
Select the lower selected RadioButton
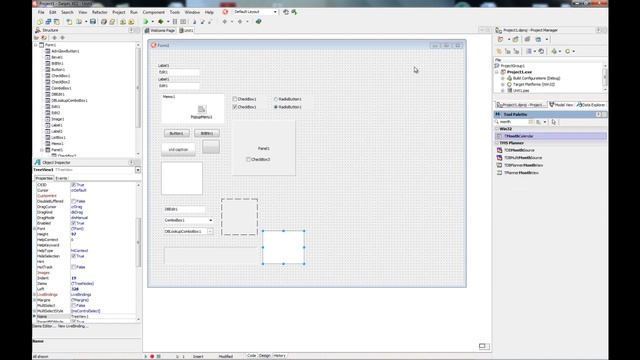click(276, 107)
